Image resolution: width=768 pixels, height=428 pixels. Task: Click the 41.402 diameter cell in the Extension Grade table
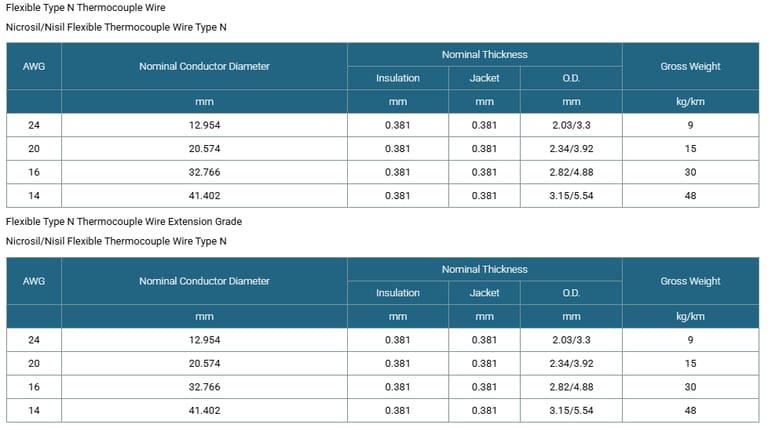point(204,410)
